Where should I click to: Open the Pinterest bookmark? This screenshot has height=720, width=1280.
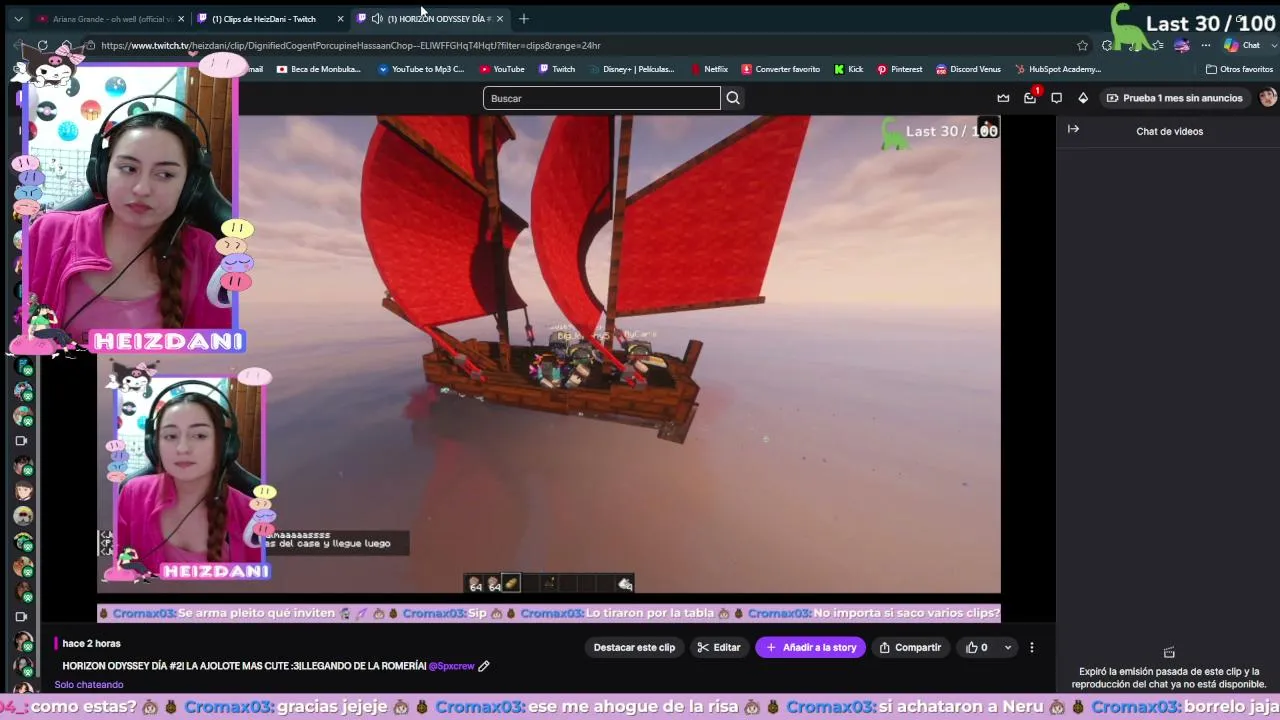pyautogui.click(x=900, y=69)
